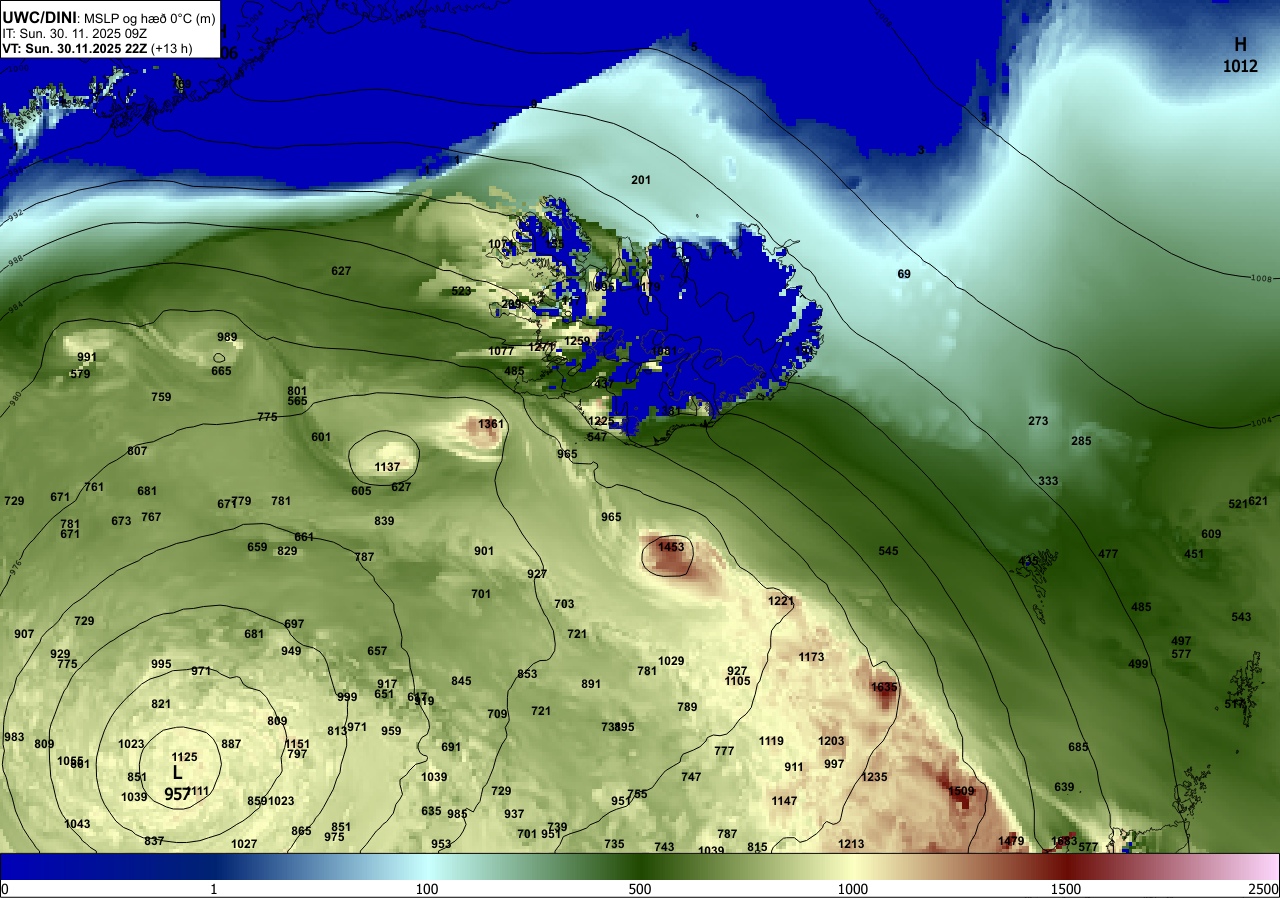
Task: Click the 1500 label on the color scale
Action: click(x=1066, y=889)
